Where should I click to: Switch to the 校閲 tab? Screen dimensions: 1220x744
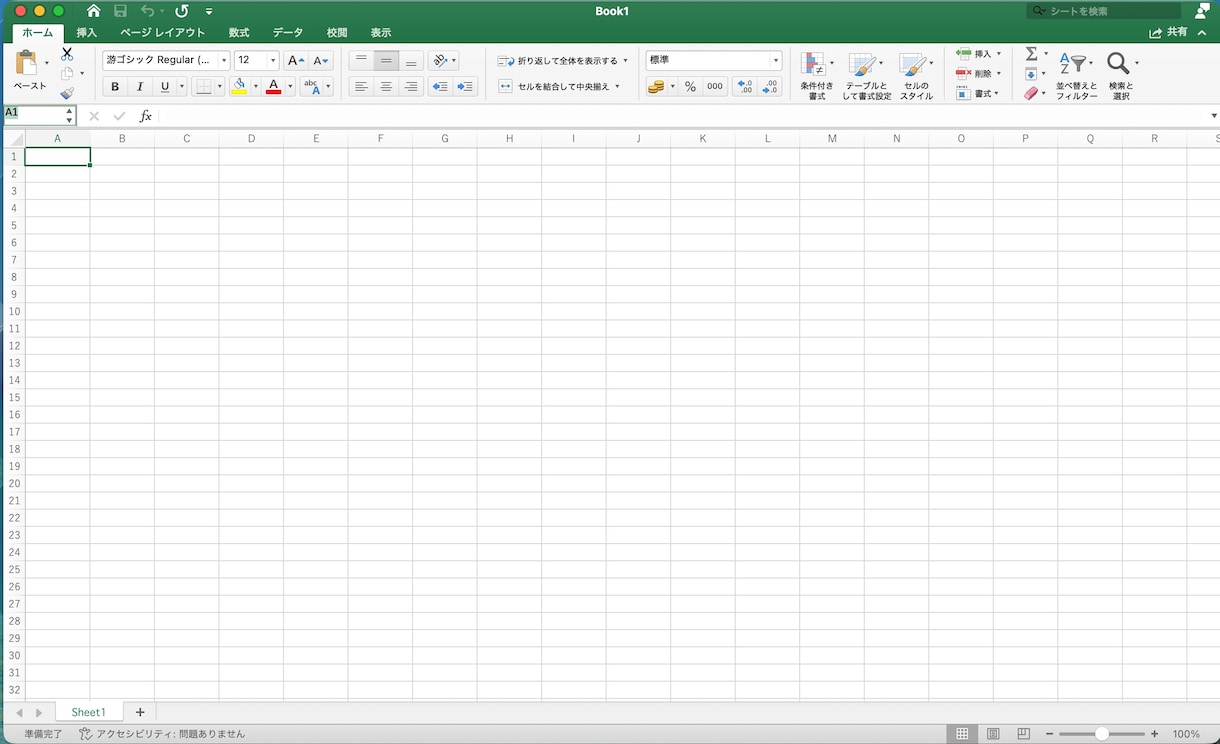[x=337, y=33]
